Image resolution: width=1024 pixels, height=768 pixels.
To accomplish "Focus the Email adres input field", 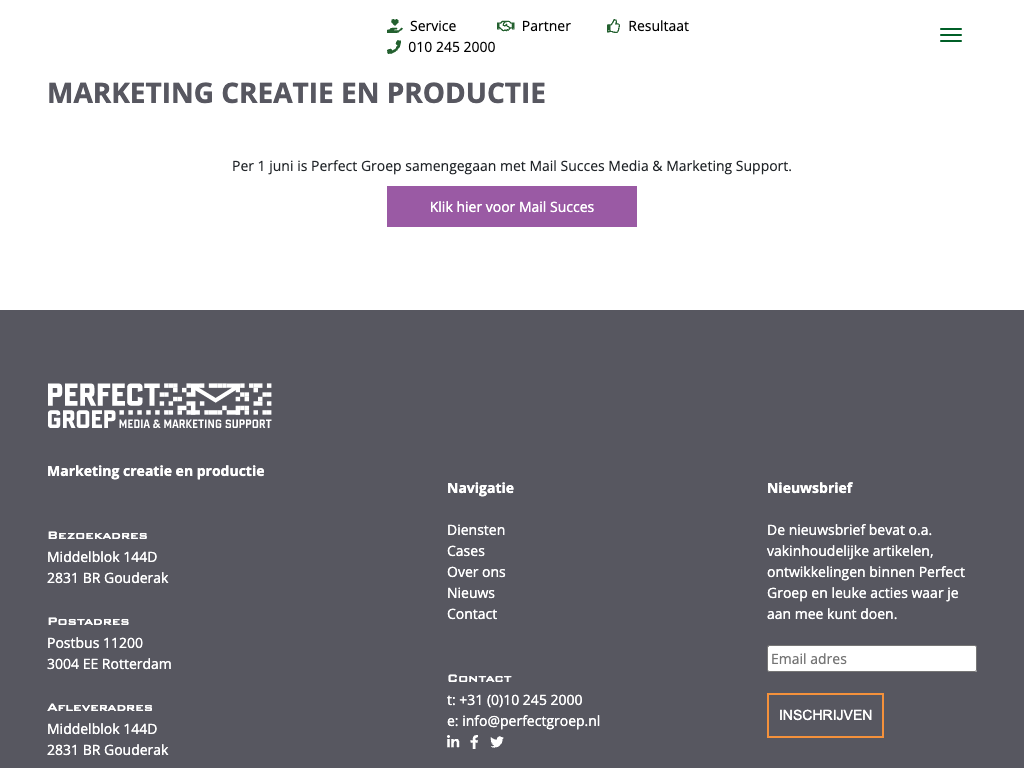I will [x=871, y=658].
